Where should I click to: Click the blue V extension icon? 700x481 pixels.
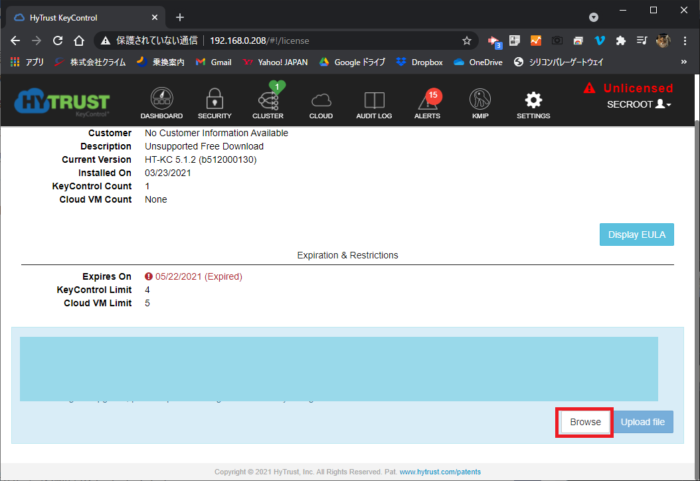click(600, 41)
